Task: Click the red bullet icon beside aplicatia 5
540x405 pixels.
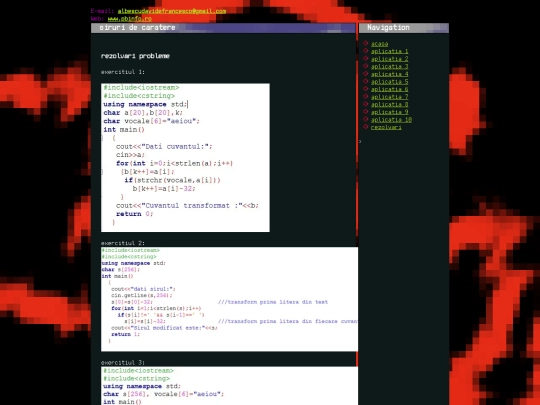Action: 365,81
